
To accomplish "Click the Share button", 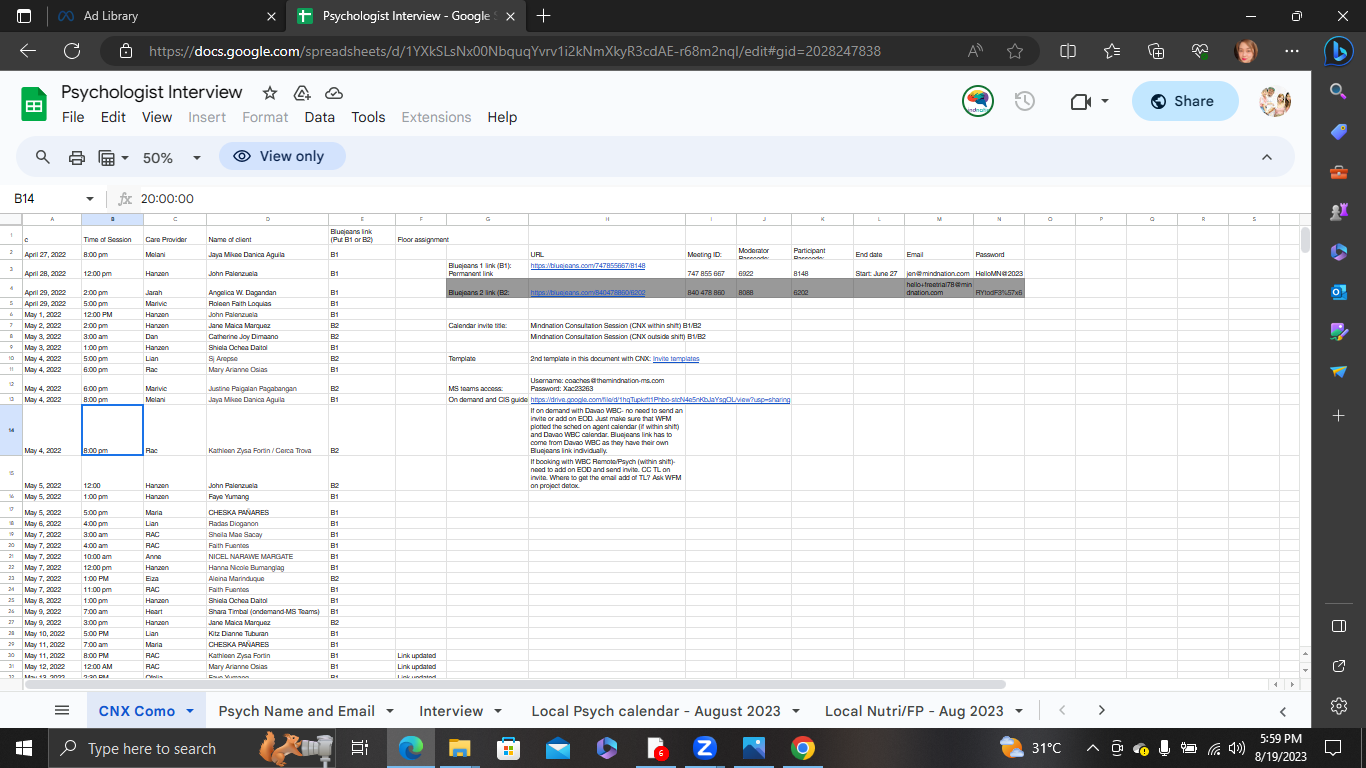I will 1185,101.
